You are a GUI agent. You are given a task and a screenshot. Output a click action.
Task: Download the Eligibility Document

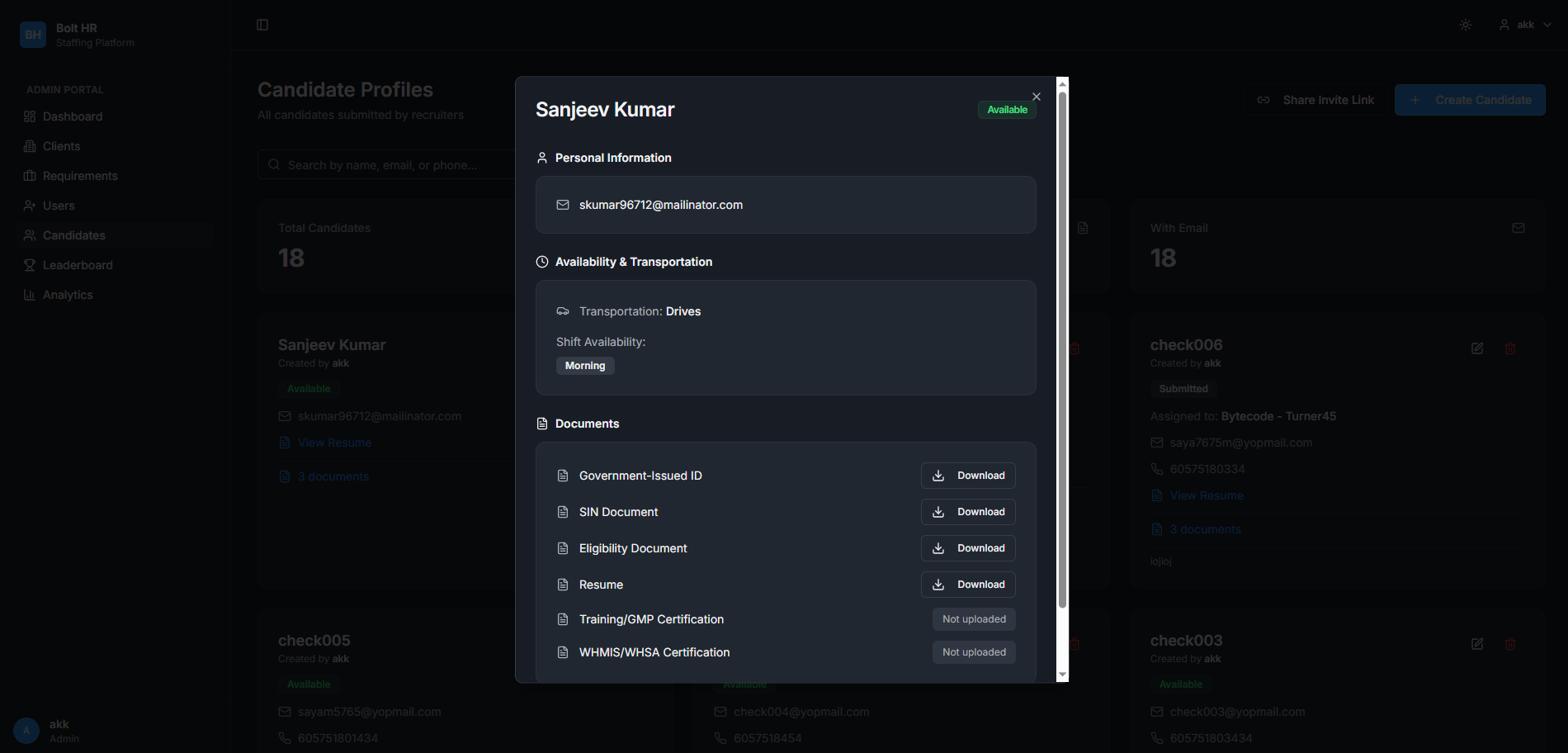click(x=968, y=548)
